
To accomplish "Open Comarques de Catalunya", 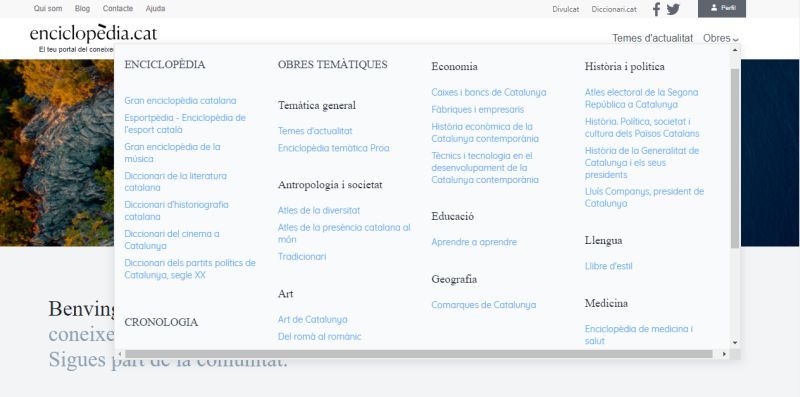I will [484, 305].
